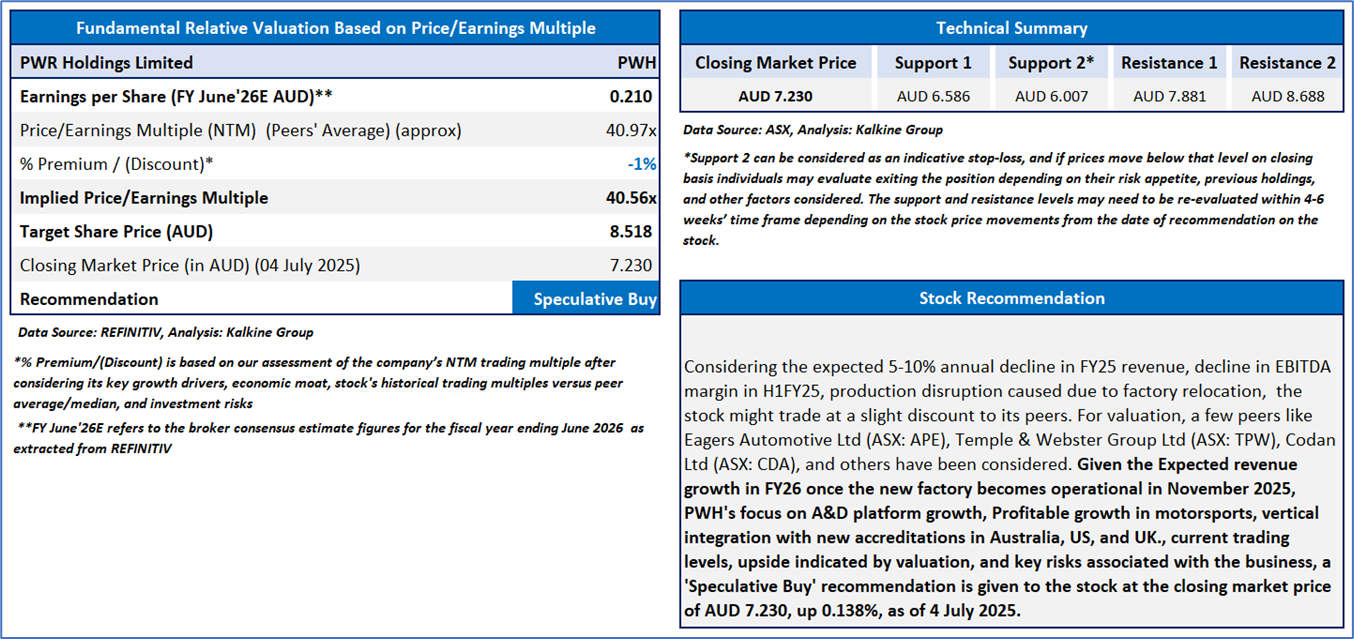Click the Data Source: ASX note

(813, 130)
